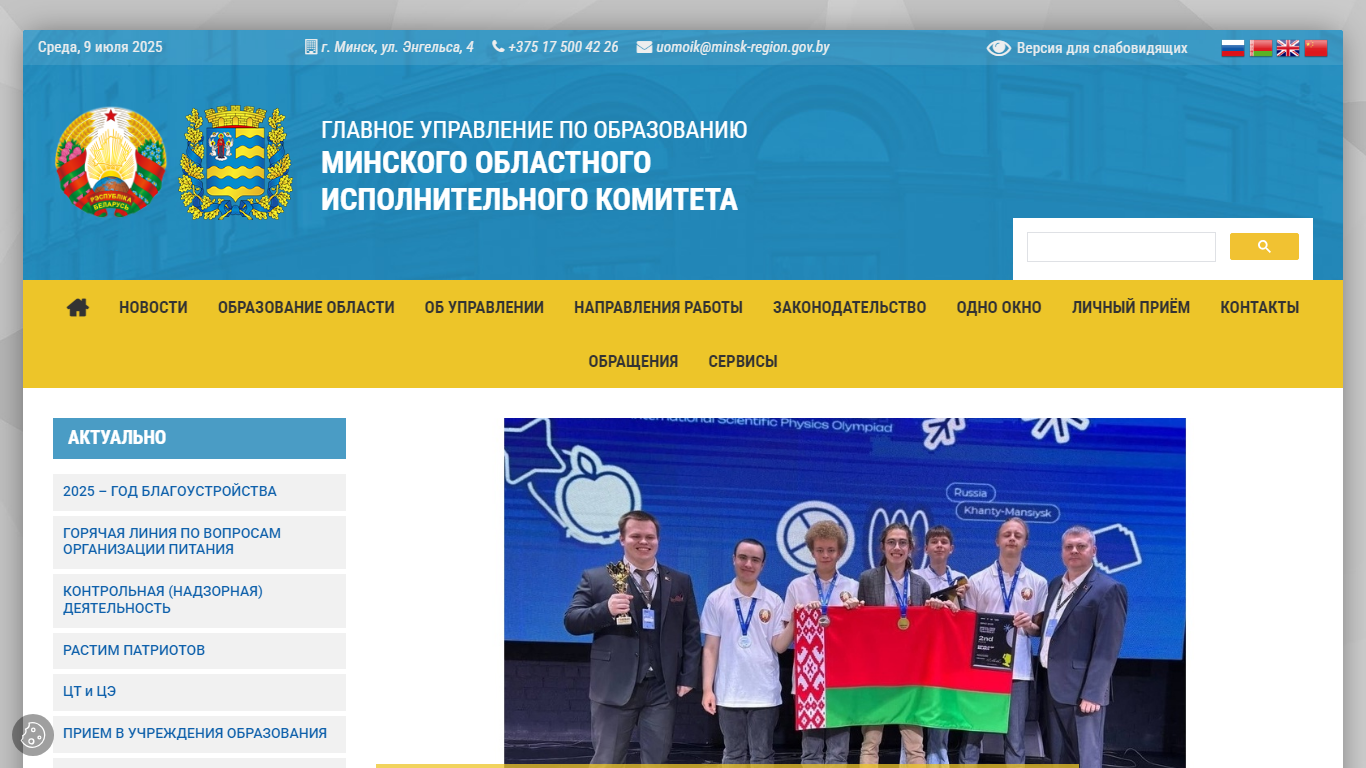Image resolution: width=1366 pixels, height=768 pixels.
Task: Click the address г. Минск, ул. Энгельса, 4
Action: click(x=398, y=47)
